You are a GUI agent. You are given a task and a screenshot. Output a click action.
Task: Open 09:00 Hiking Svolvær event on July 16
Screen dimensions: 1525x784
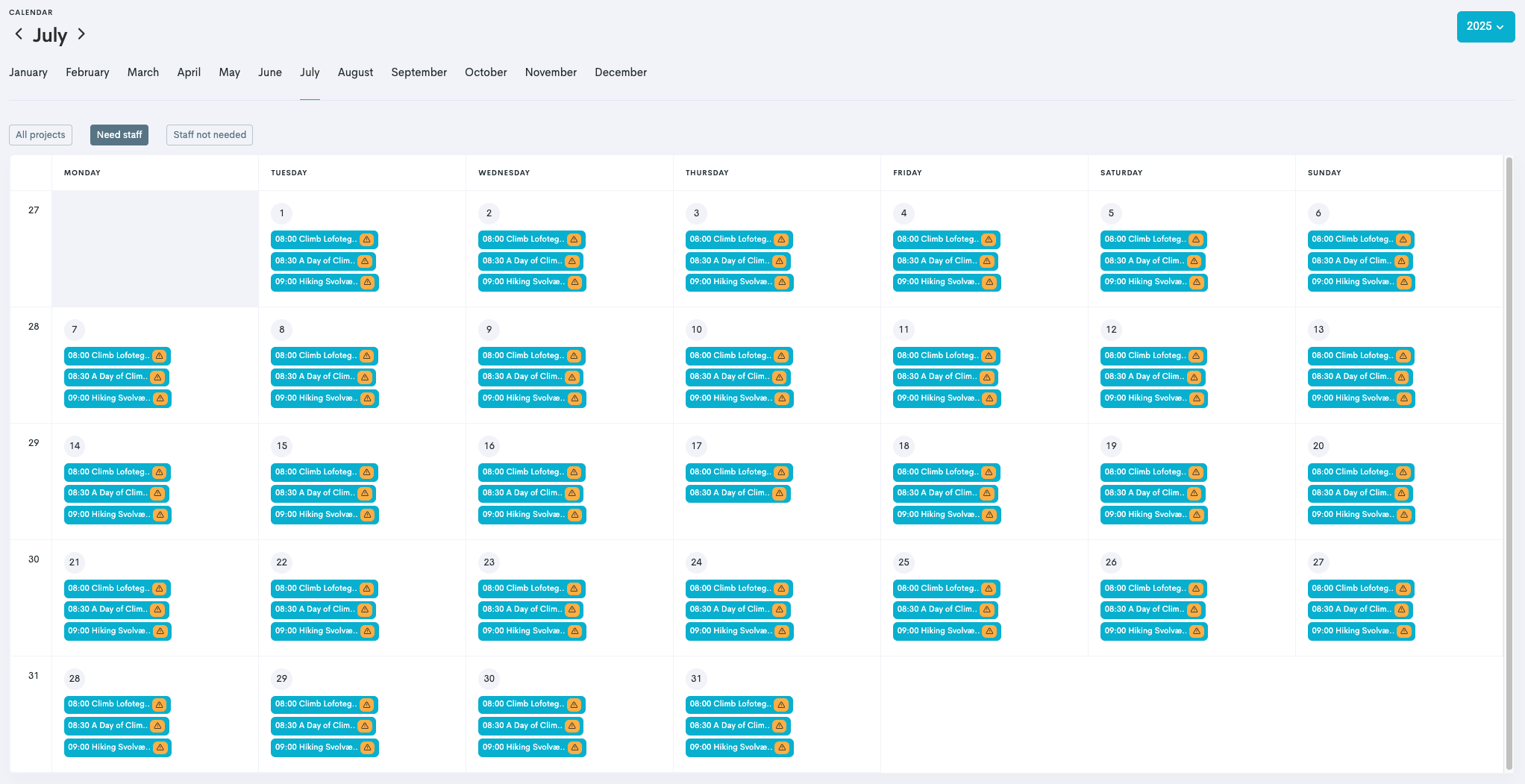tap(532, 515)
